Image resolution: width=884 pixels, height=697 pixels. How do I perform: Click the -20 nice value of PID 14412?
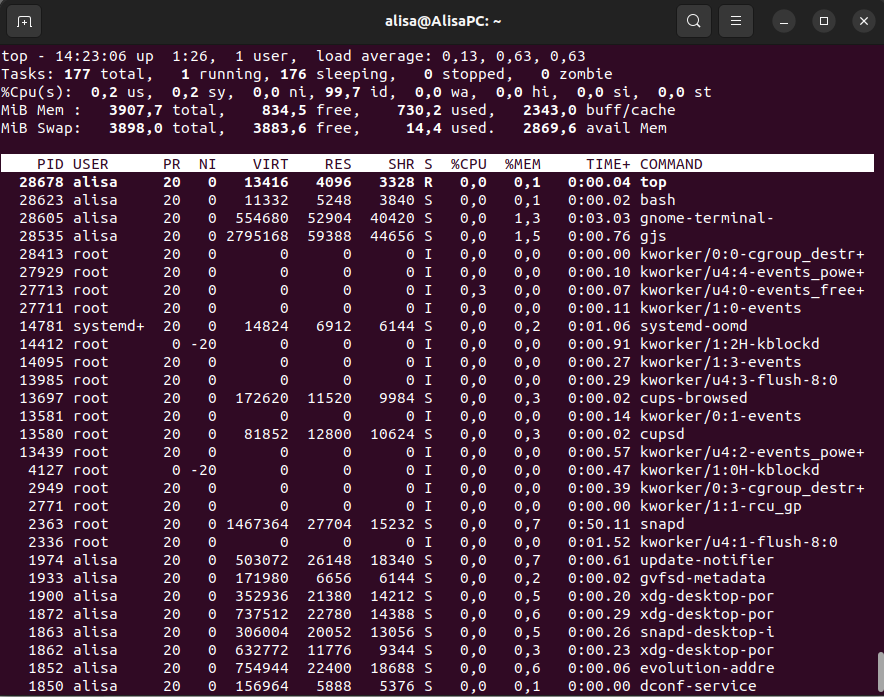(x=203, y=344)
